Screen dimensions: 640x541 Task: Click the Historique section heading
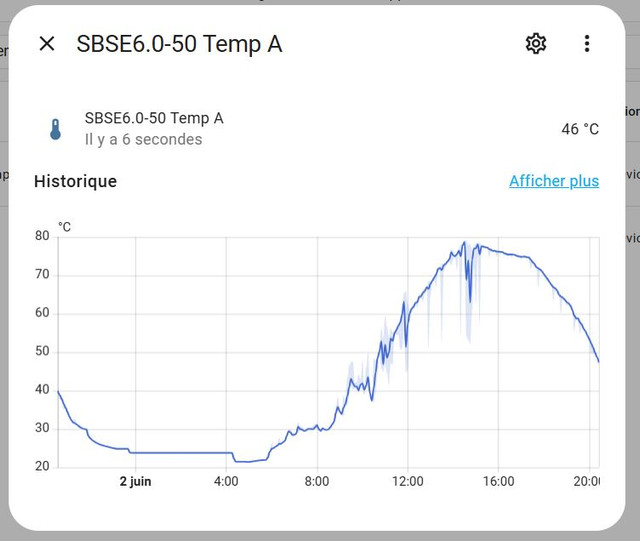76,181
